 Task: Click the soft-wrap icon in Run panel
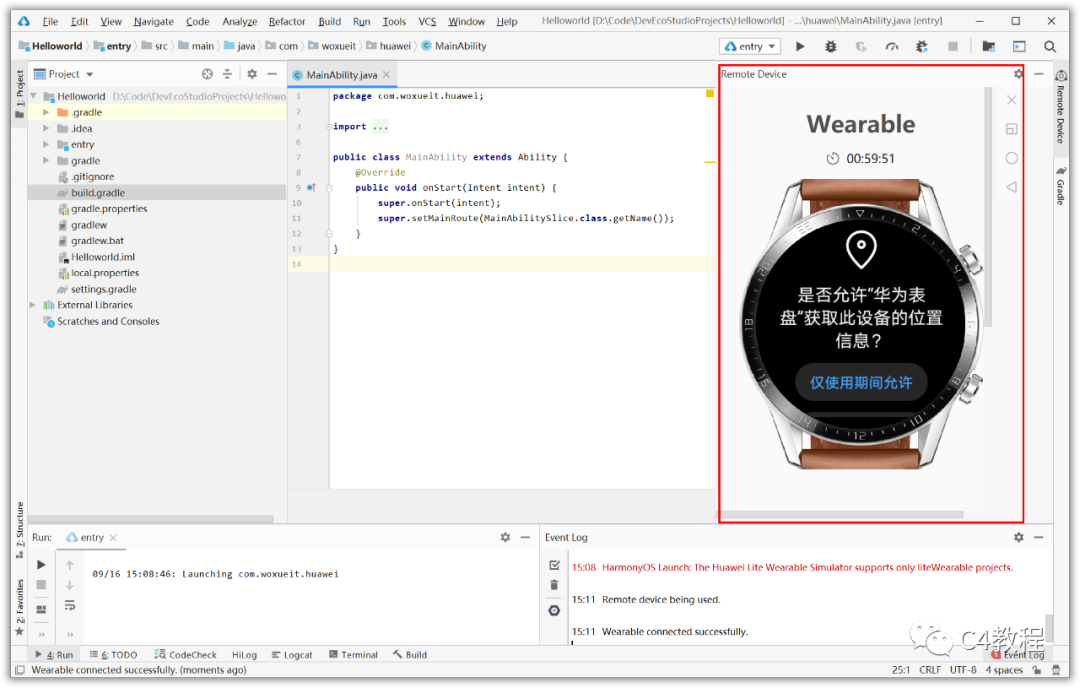tap(70, 606)
